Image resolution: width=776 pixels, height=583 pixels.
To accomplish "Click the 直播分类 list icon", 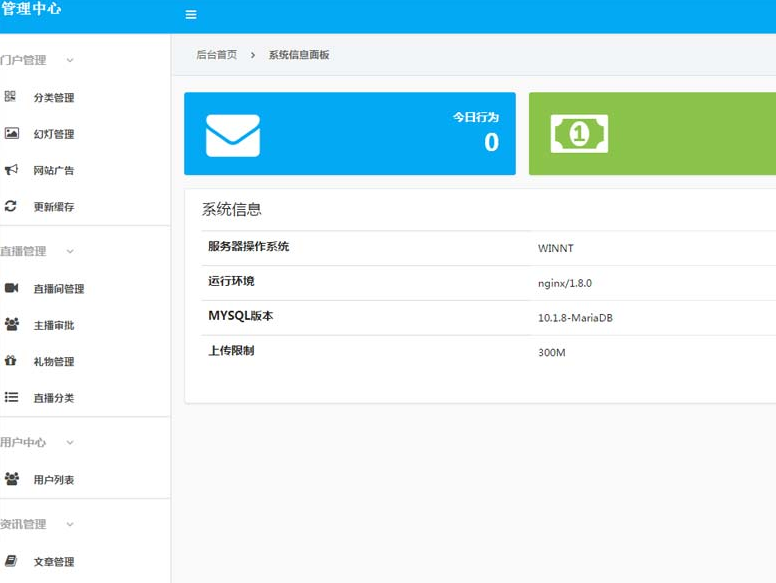I will 11,397.
